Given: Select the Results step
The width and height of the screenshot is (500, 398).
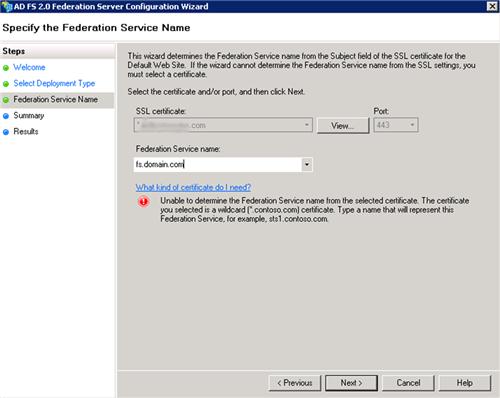Looking at the screenshot, I should (26, 132).
